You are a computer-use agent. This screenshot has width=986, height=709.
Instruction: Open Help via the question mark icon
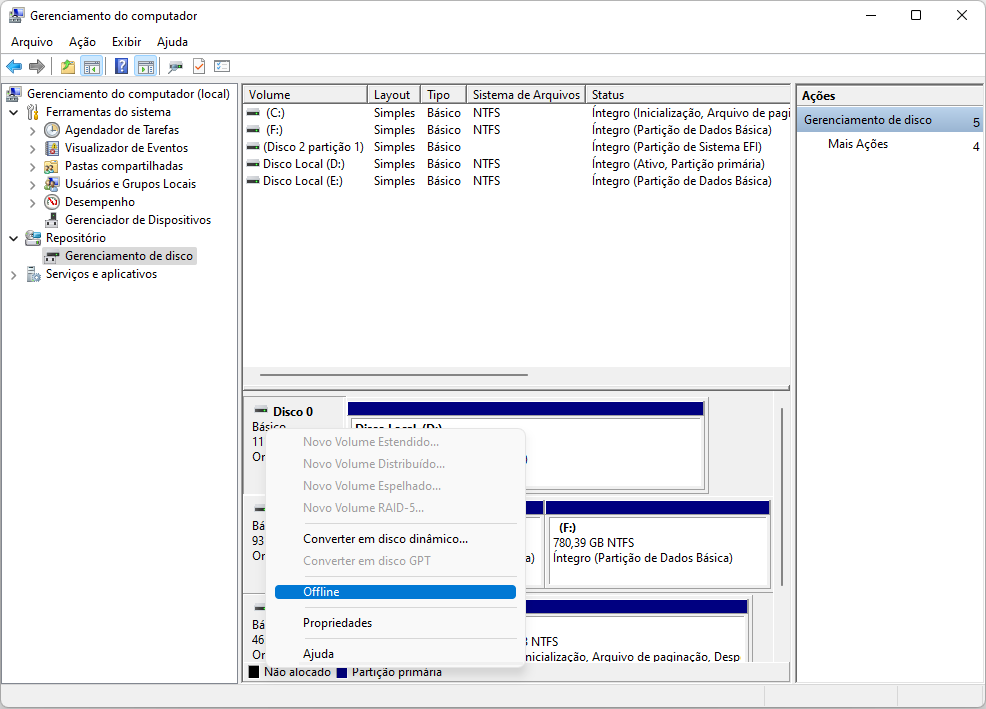point(121,67)
